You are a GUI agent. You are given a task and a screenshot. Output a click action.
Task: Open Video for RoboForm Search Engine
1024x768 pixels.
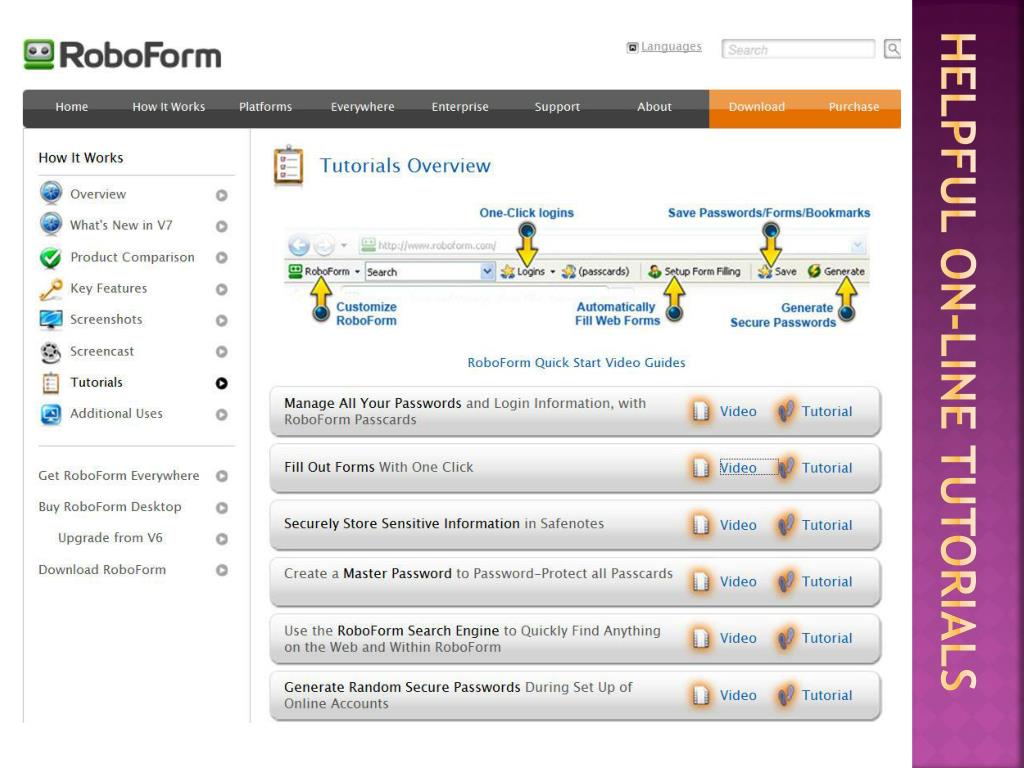pos(738,638)
